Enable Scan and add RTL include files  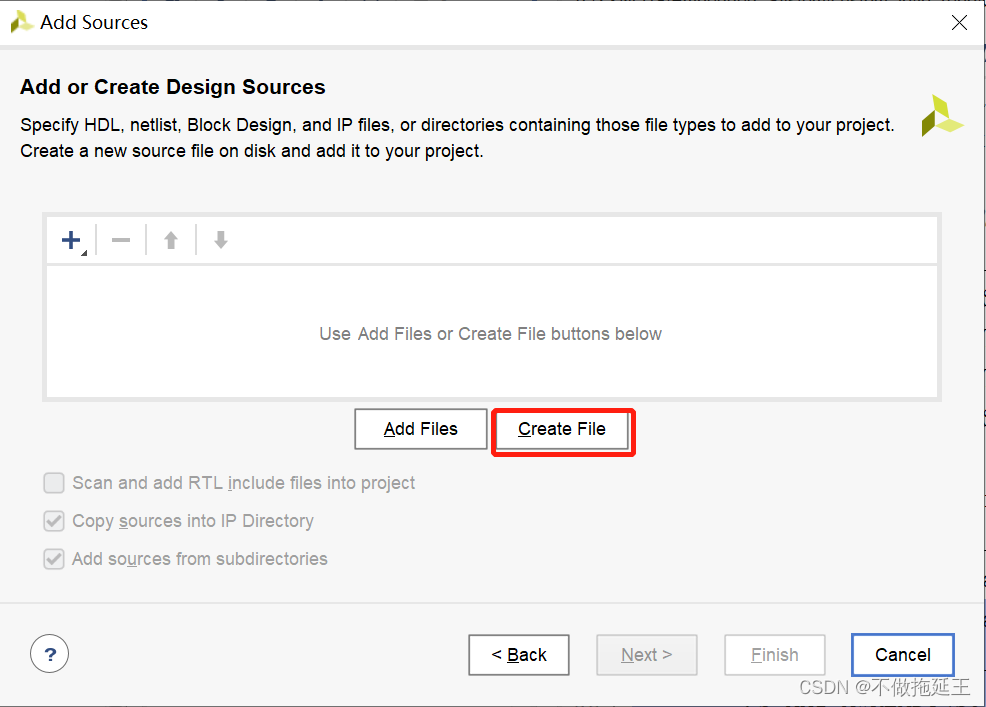pyautogui.click(x=54, y=483)
